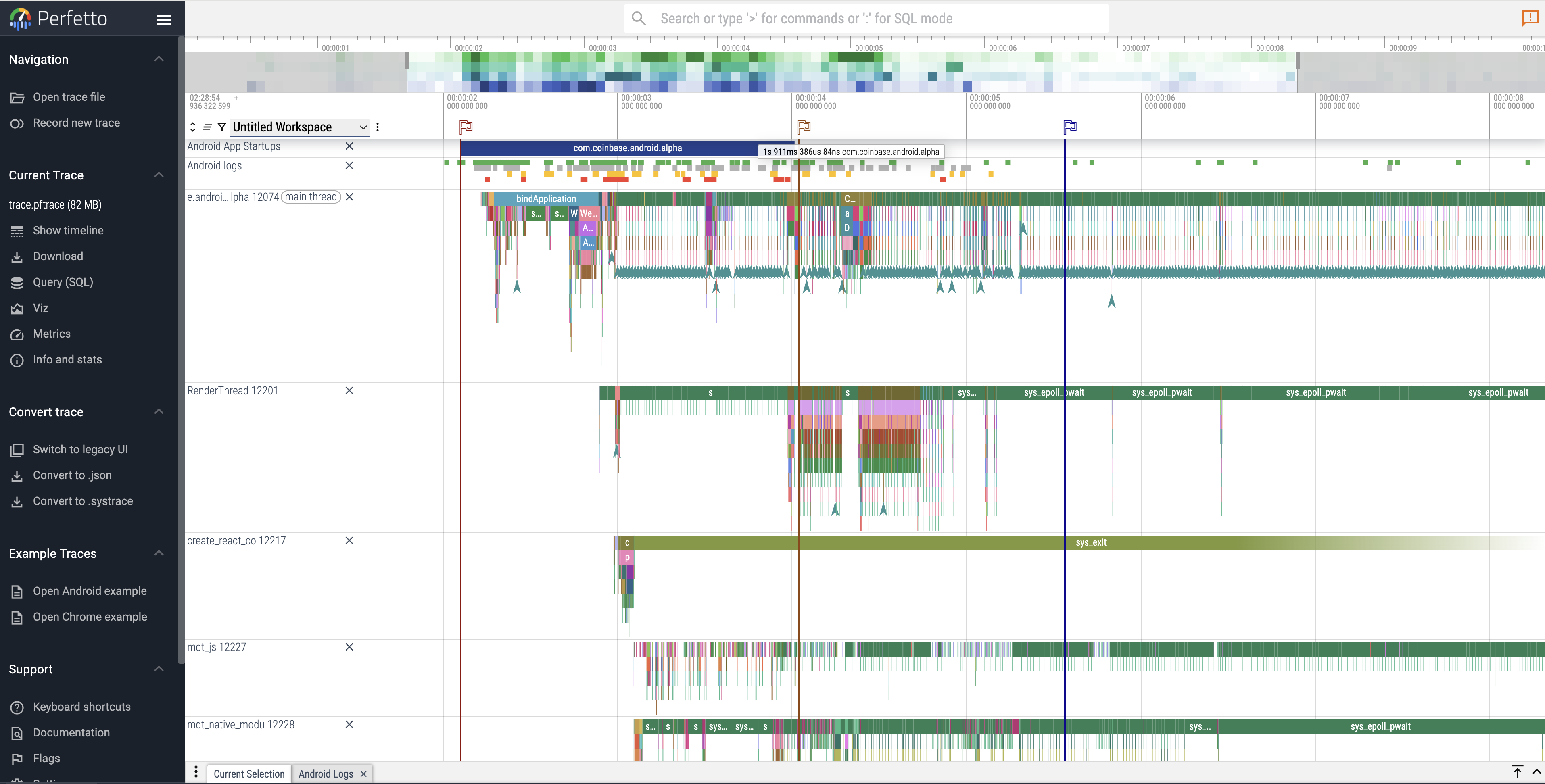Remove the mqt_js 12227 track

click(349, 647)
